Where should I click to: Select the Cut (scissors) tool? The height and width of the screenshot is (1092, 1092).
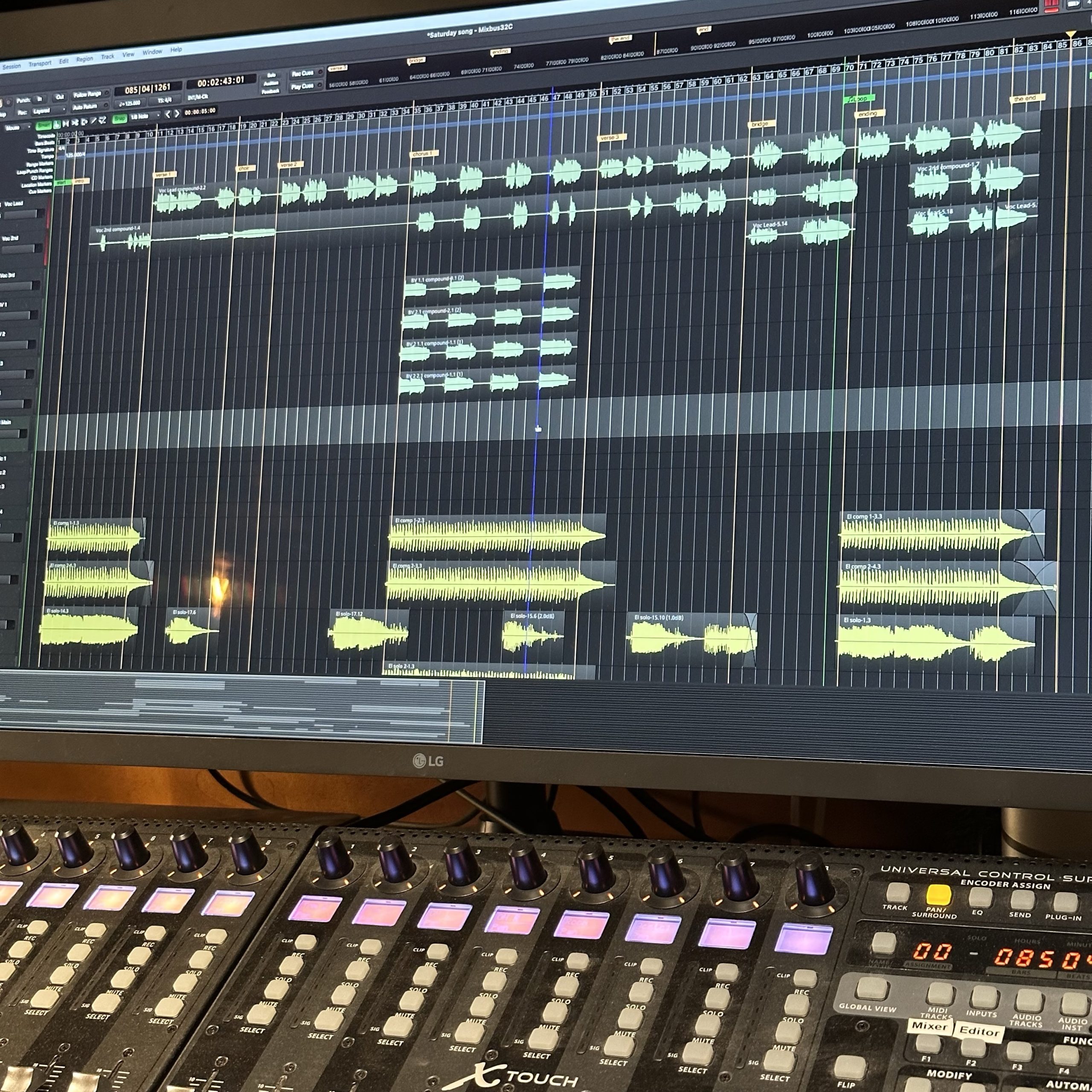point(75,123)
